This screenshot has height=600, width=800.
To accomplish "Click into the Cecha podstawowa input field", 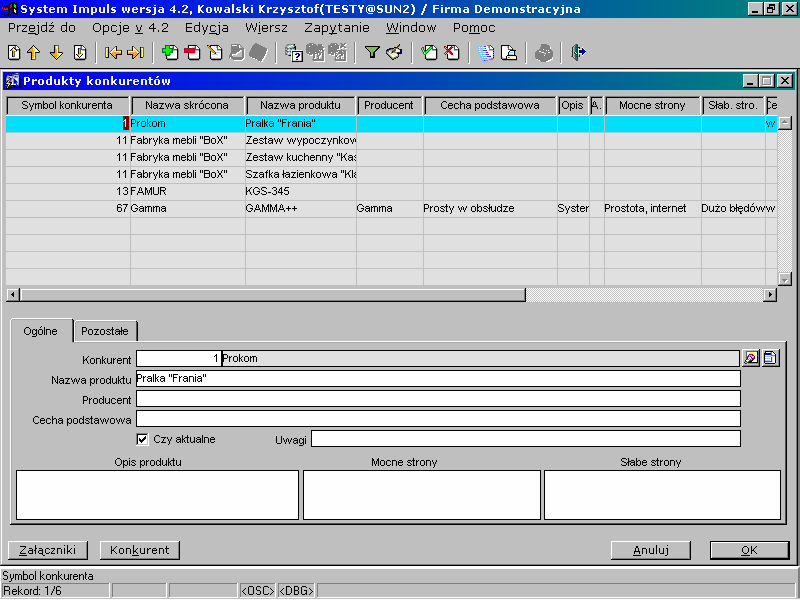I will point(438,418).
